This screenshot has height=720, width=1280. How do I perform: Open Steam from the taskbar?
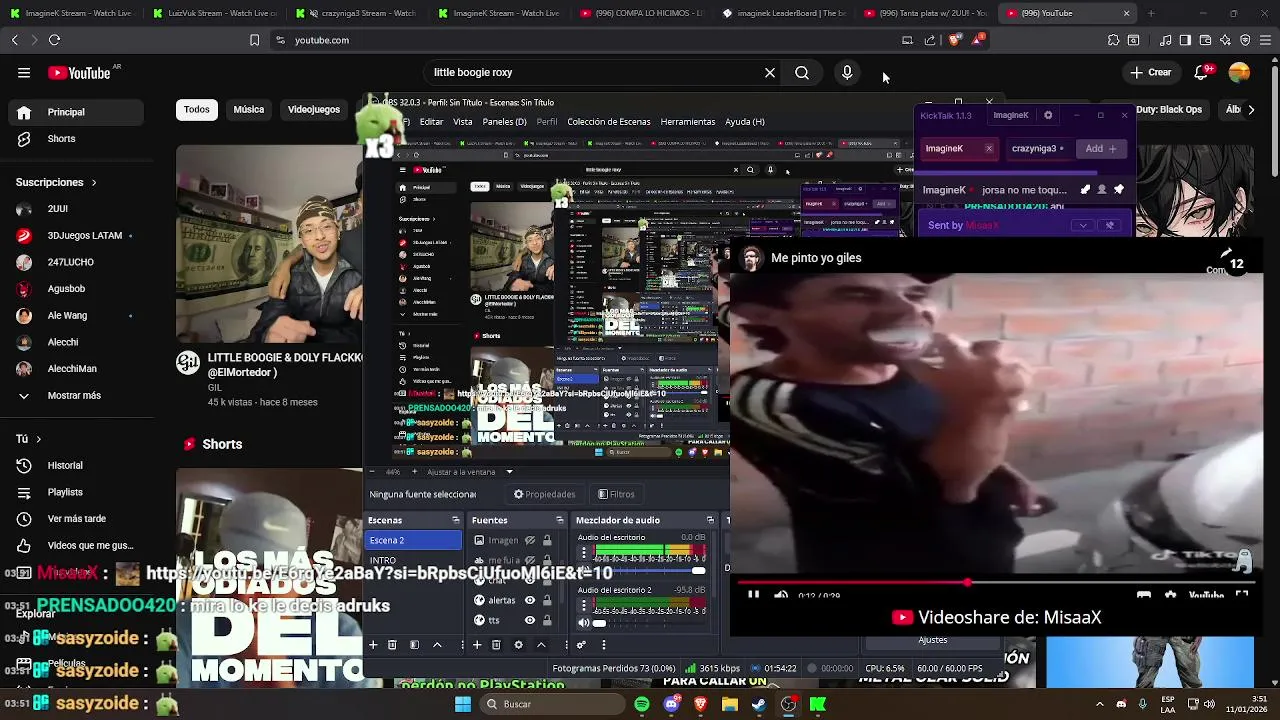coord(759,704)
